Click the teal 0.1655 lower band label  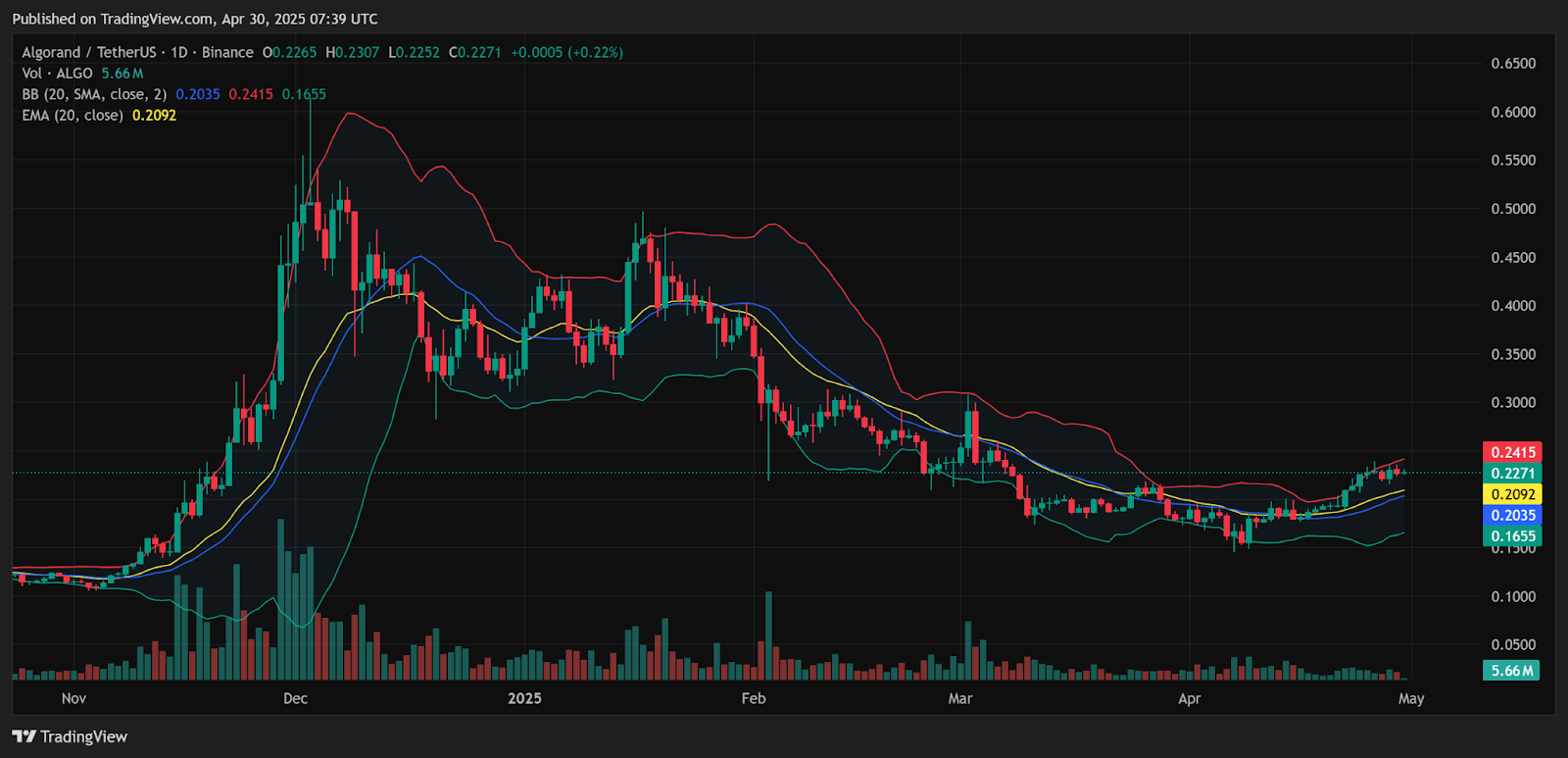click(1512, 536)
